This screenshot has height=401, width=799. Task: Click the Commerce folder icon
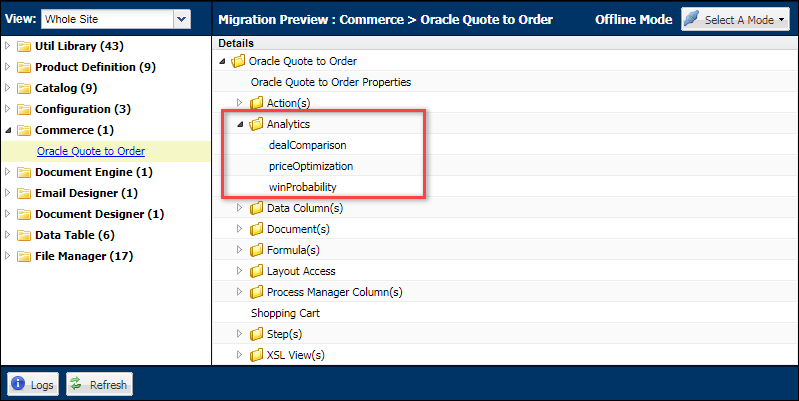23,130
